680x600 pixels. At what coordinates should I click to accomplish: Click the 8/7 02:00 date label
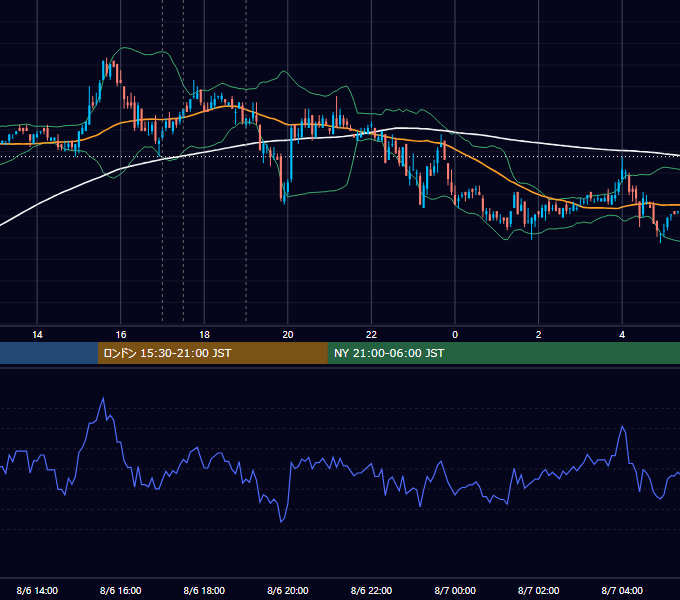coord(539,590)
